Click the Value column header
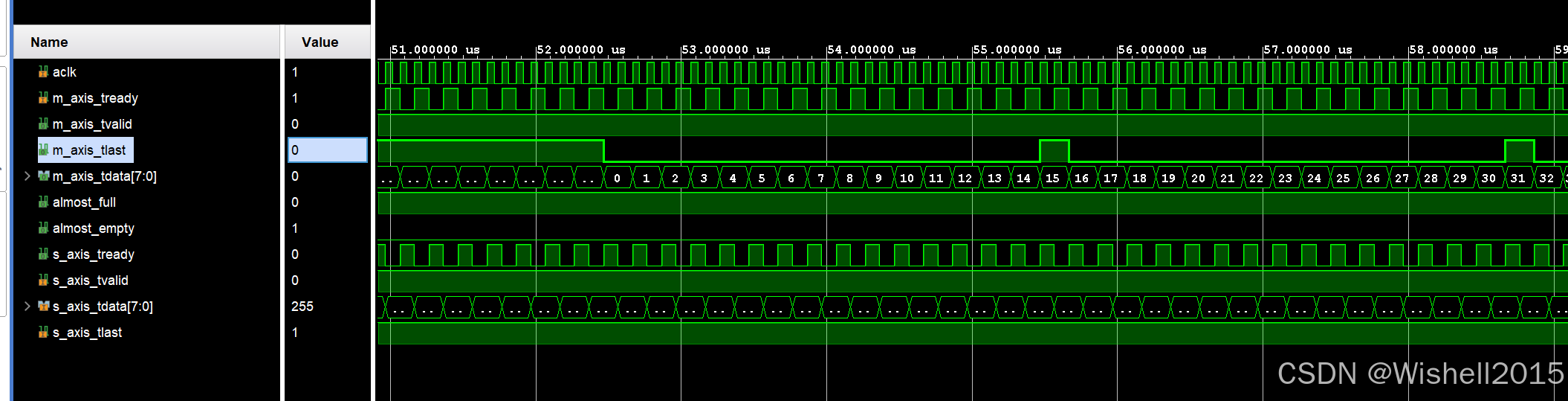 tap(328, 42)
